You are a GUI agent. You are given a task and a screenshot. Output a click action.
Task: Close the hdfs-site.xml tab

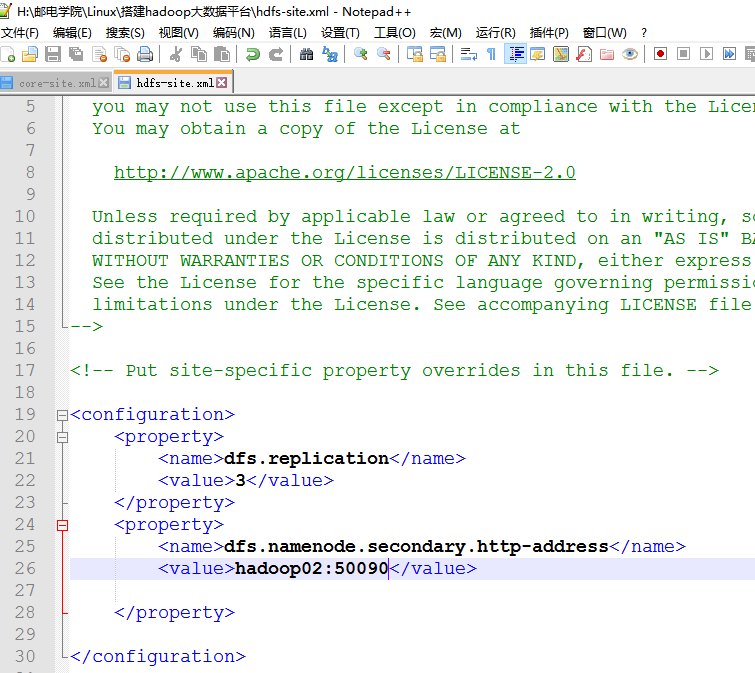click(221, 83)
